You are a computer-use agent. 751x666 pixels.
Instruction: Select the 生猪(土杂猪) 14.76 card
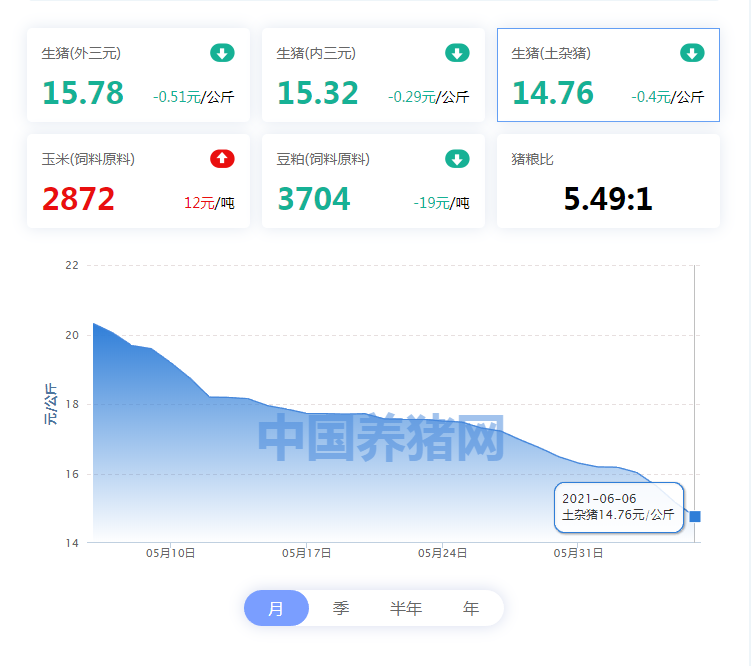point(608,75)
